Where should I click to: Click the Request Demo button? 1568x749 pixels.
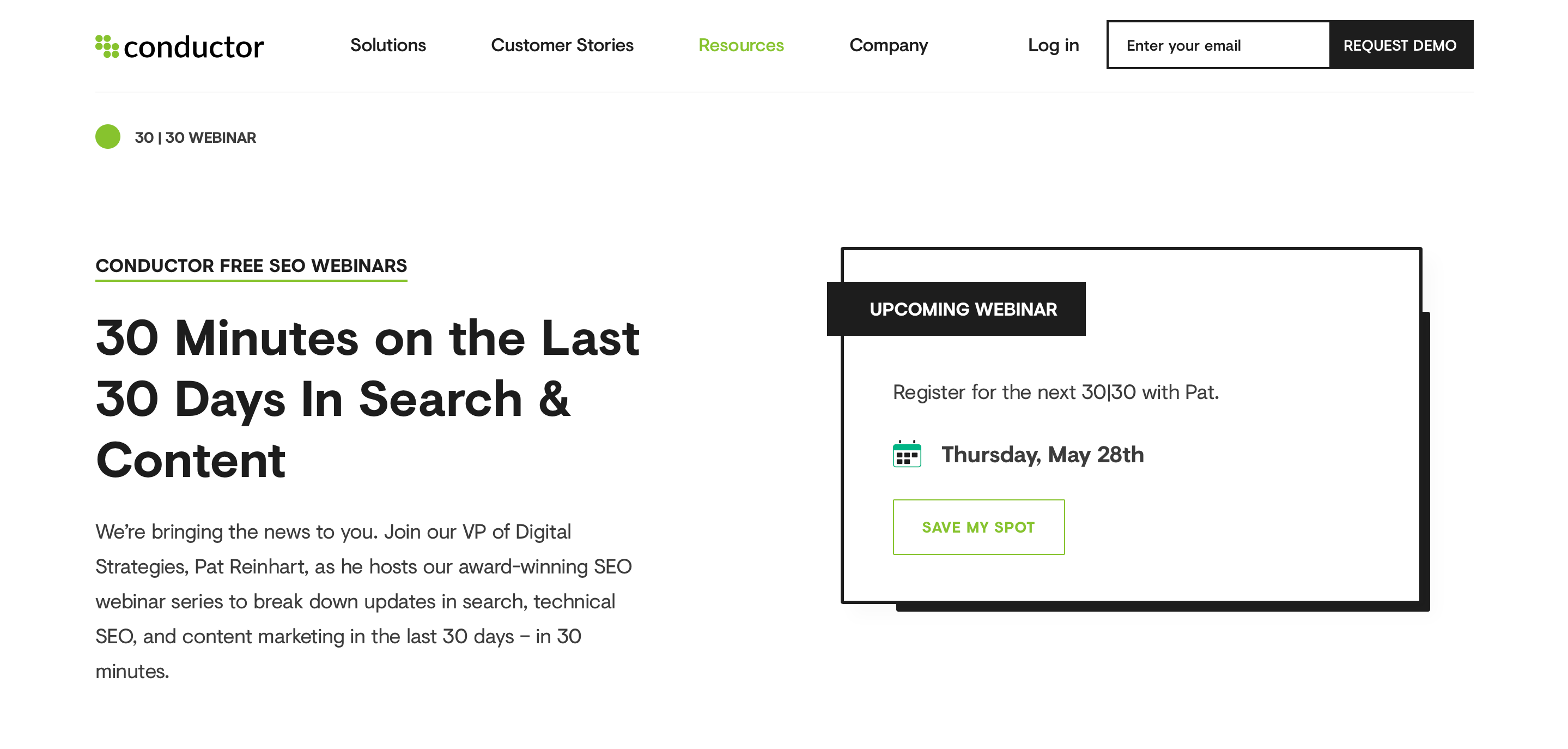pos(1401,45)
